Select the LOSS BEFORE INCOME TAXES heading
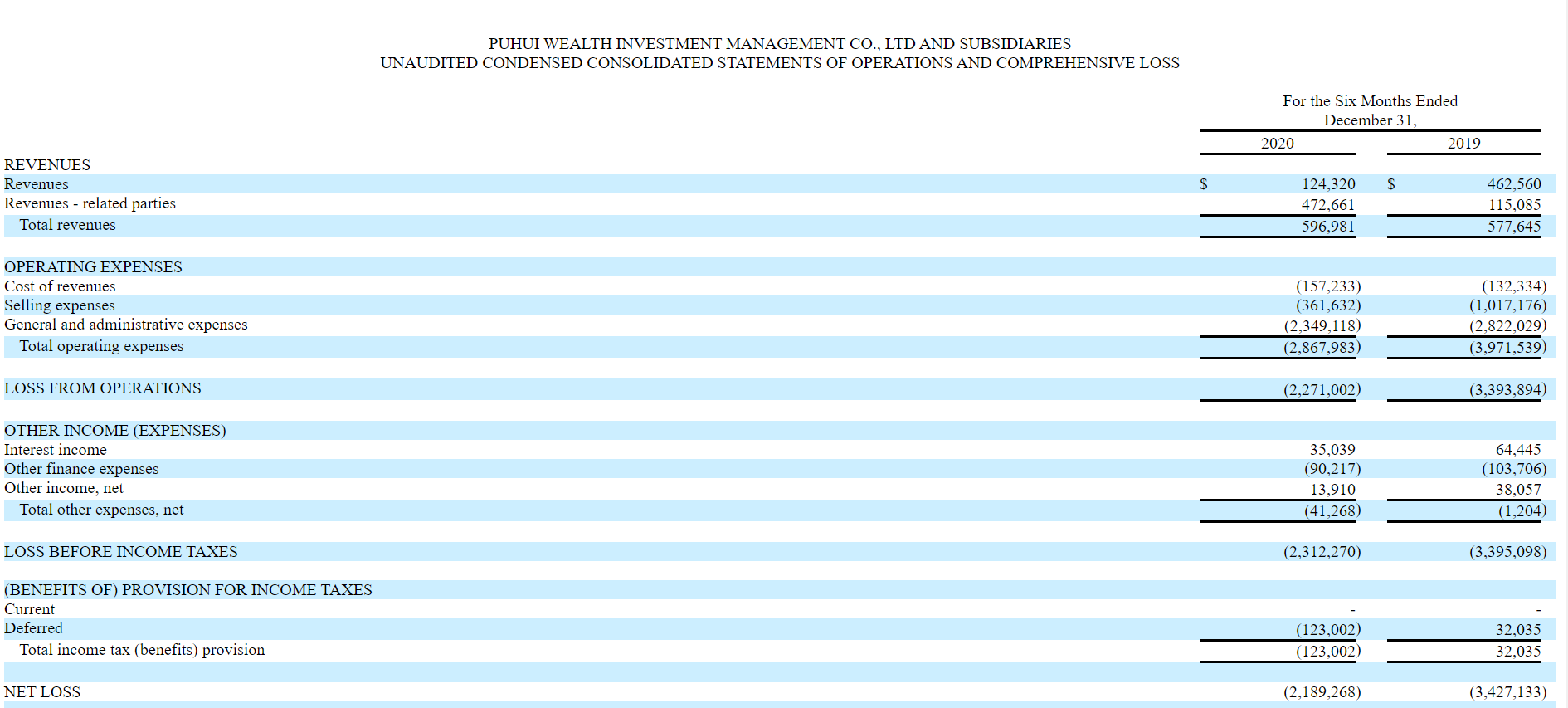This screenshot has height=708, width=1568. (121, 551)
